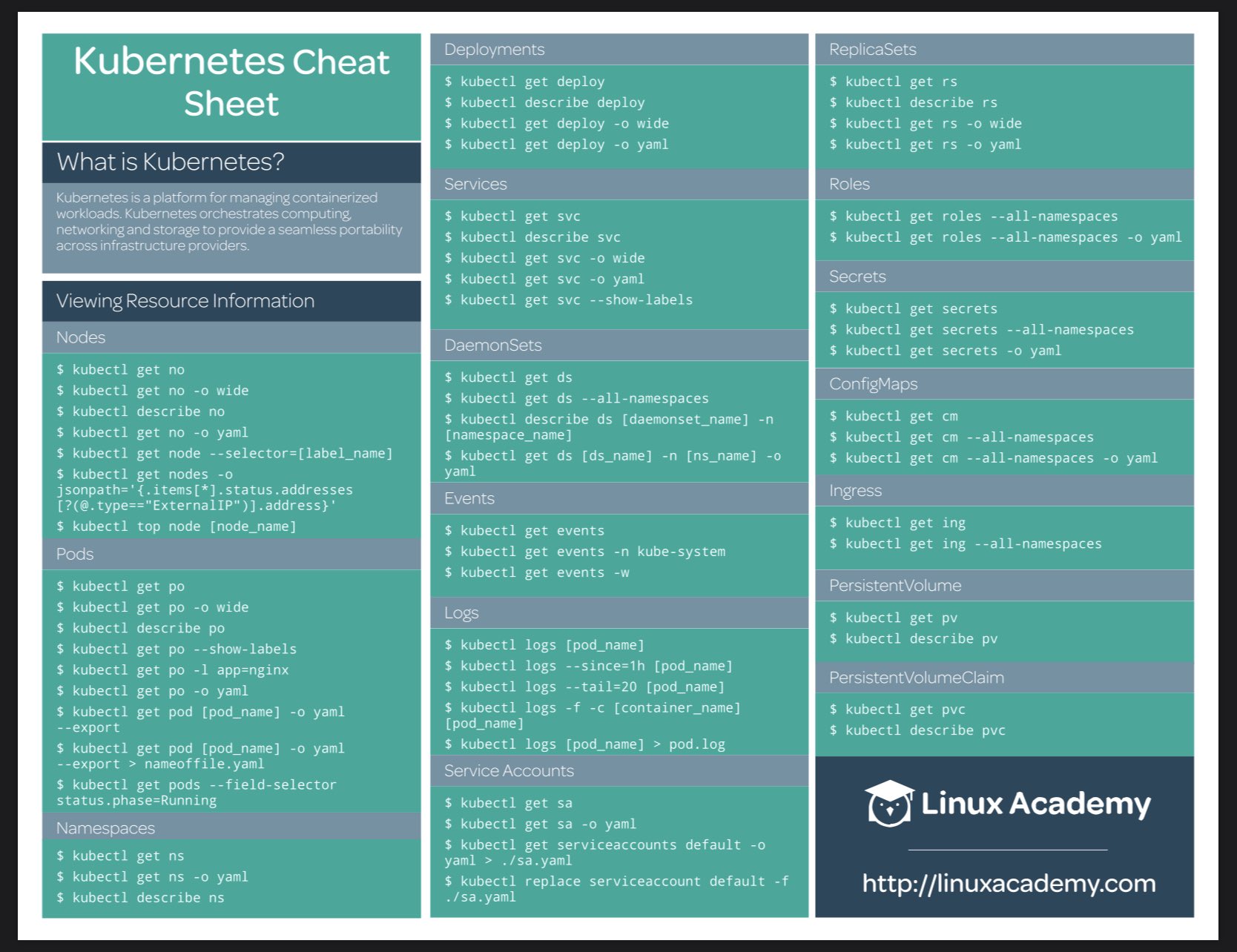Select 'kubectl get cm --all-namespaces -o yaml'

[994, 458]
